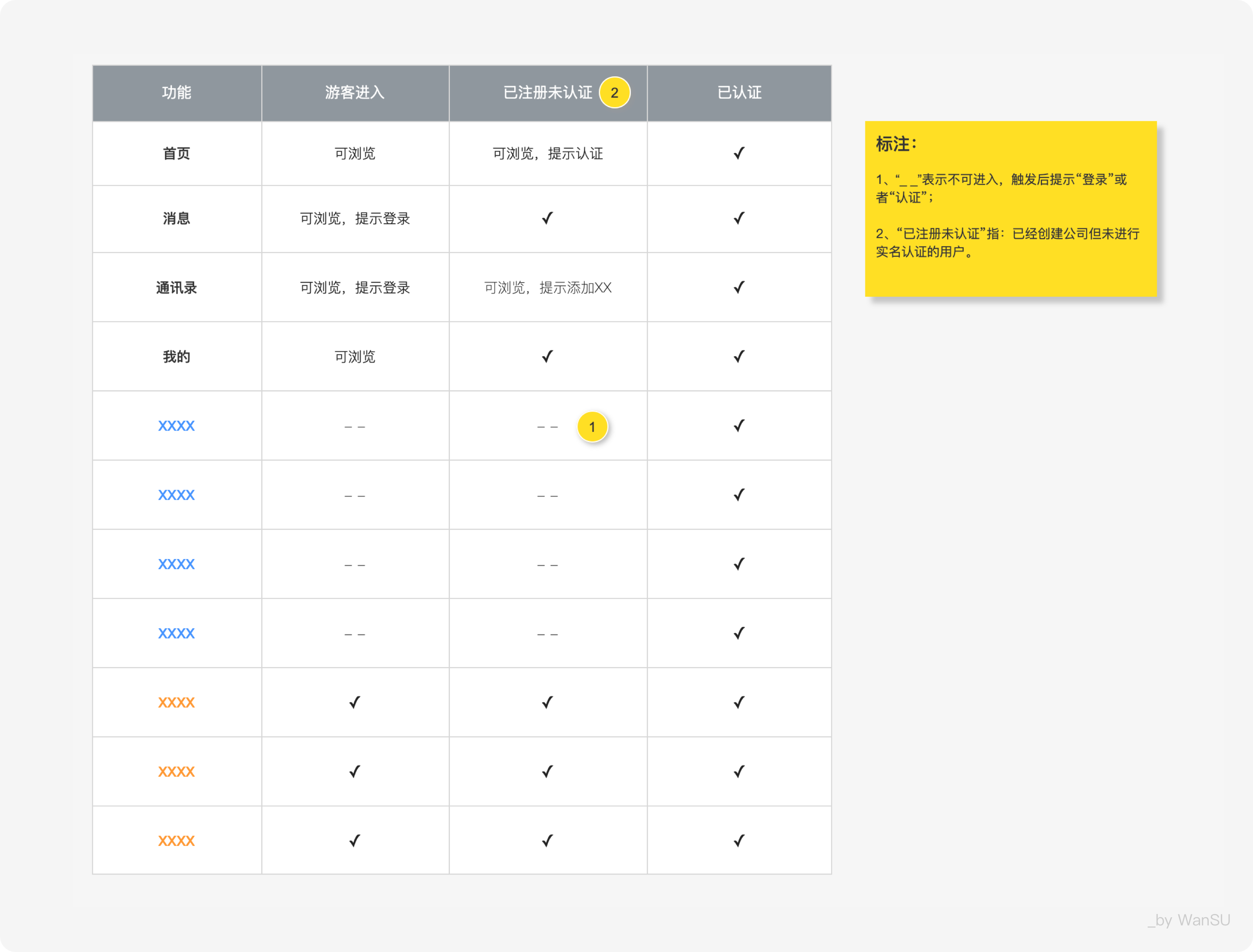
Task: Click the _by WanSU watermark text
Action: tap(1188, 920)
